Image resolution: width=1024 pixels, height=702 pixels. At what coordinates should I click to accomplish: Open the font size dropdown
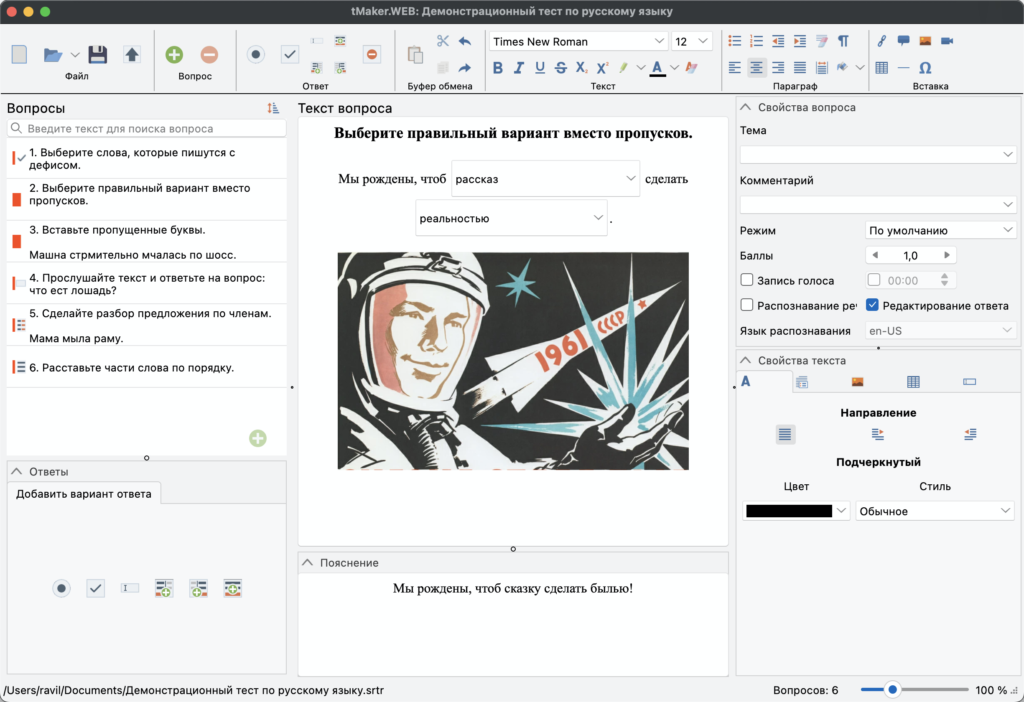pos(703,41)
